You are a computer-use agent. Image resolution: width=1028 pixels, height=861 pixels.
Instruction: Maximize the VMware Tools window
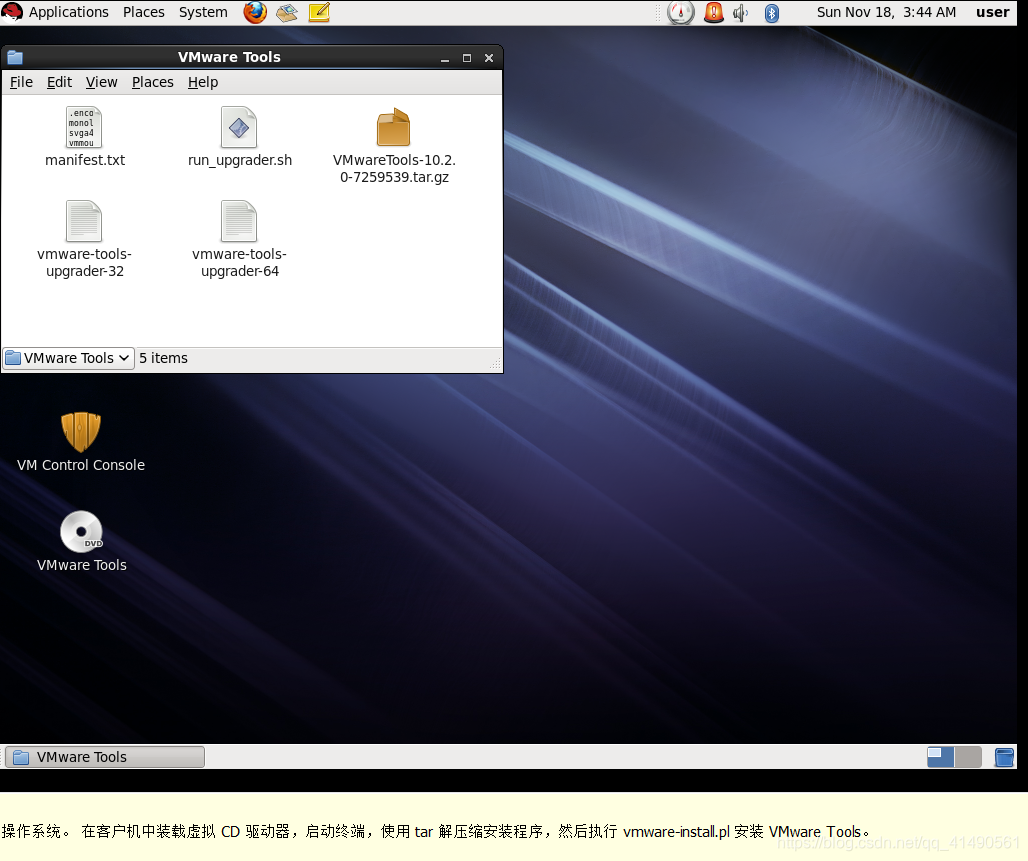(467, 58)
